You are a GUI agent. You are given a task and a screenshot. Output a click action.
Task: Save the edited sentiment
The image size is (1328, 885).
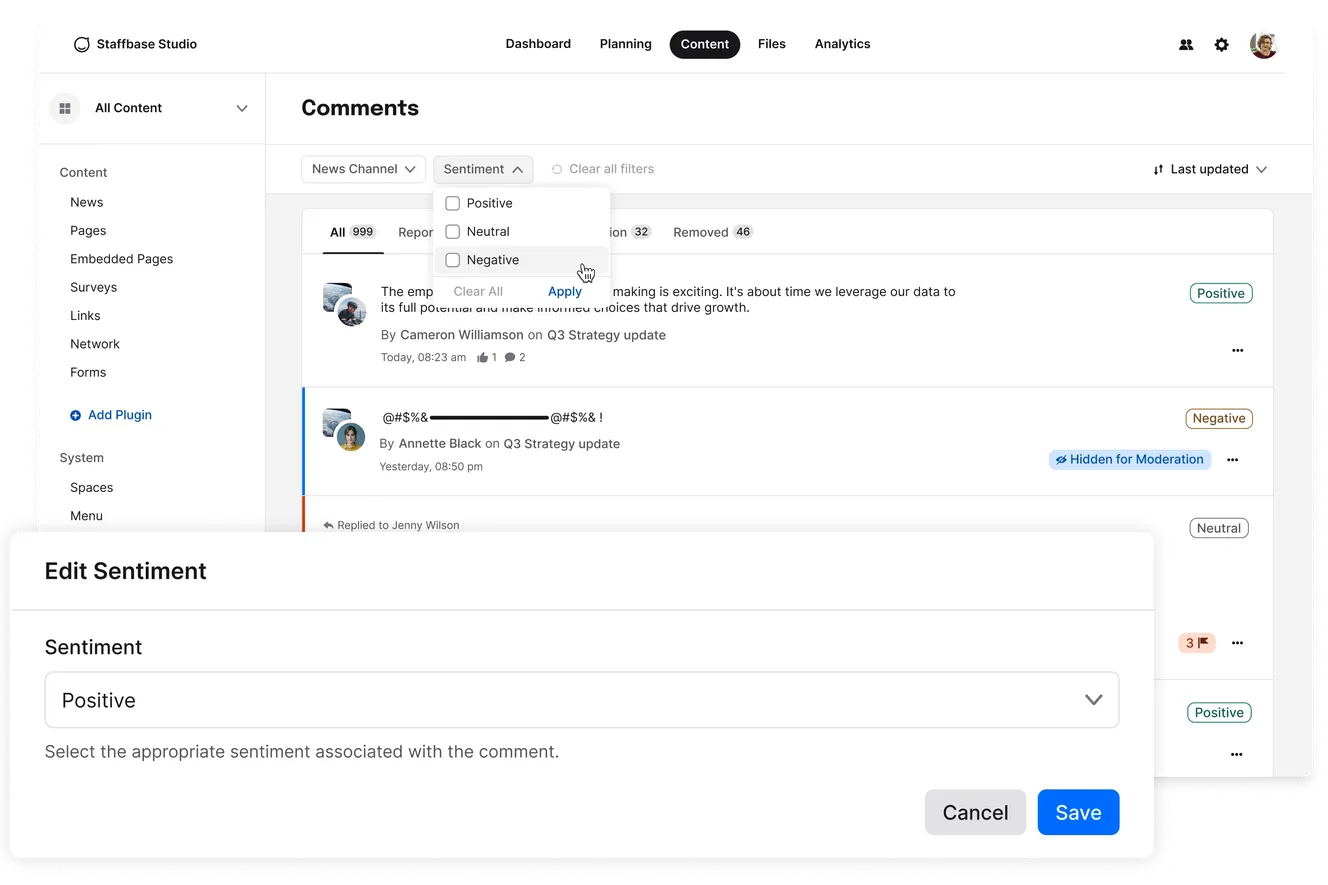tap(1078, 812)
